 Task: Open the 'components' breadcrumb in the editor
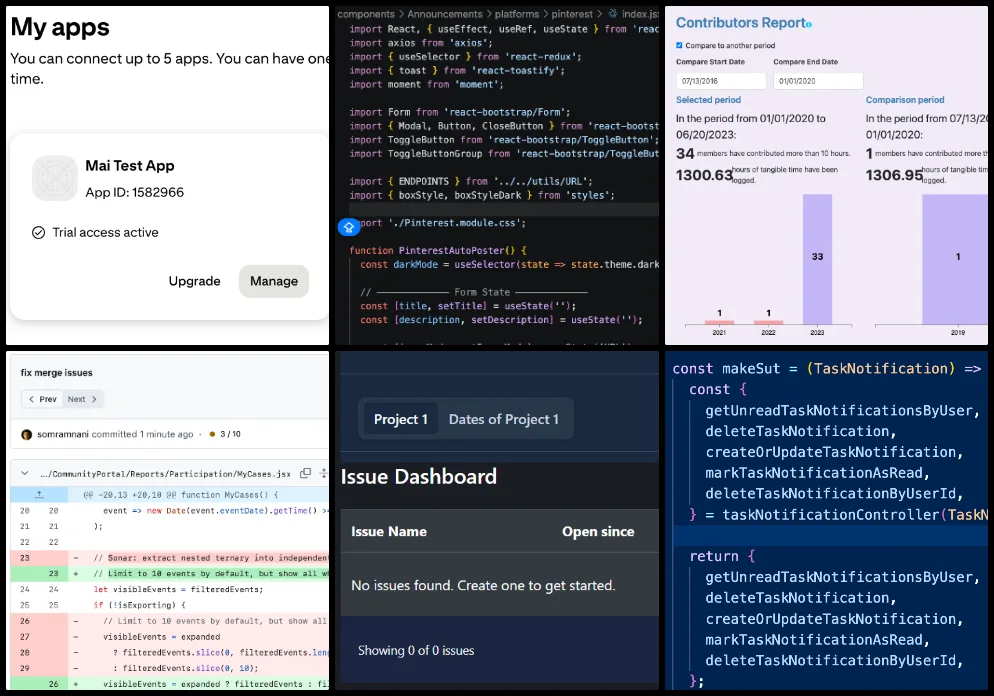point(366,14)
